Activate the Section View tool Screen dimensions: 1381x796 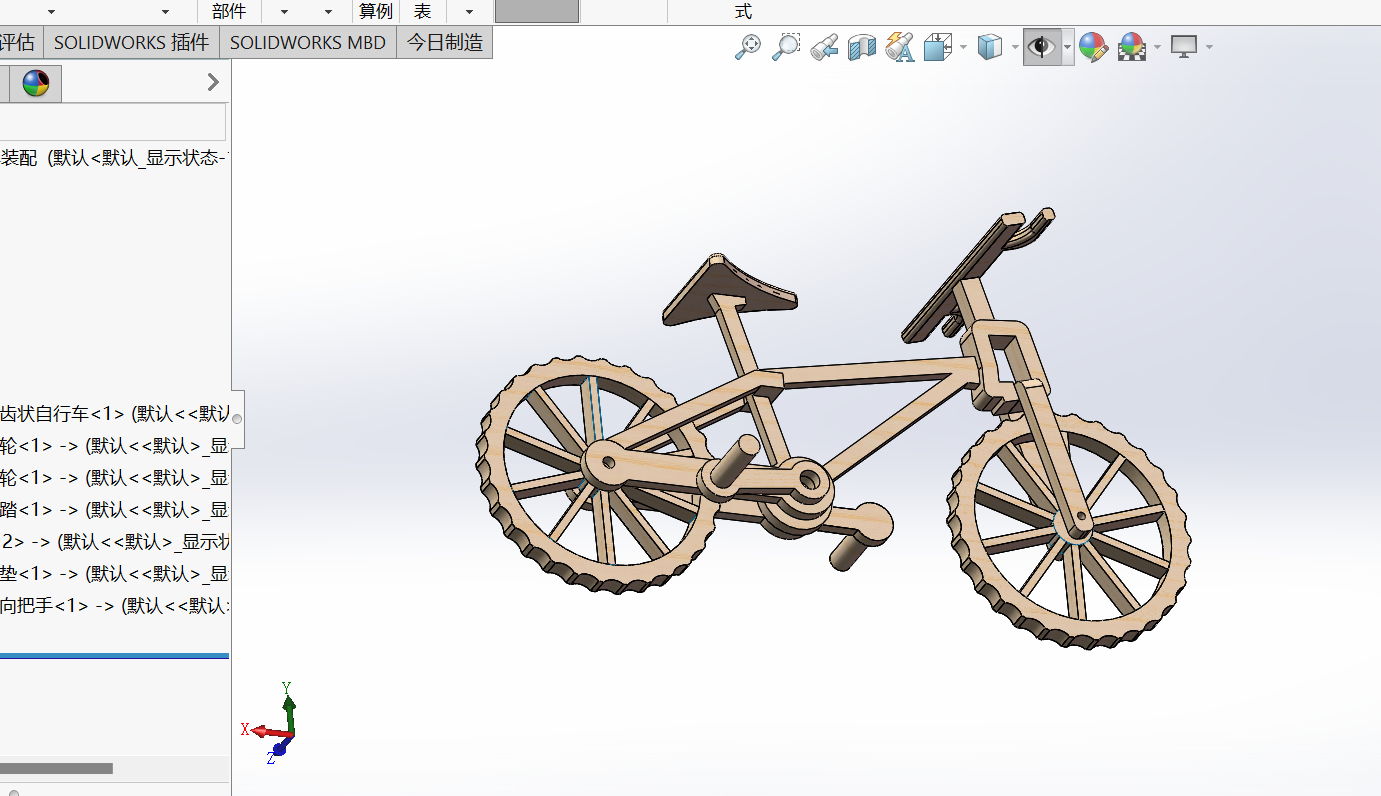coord(862,47)
